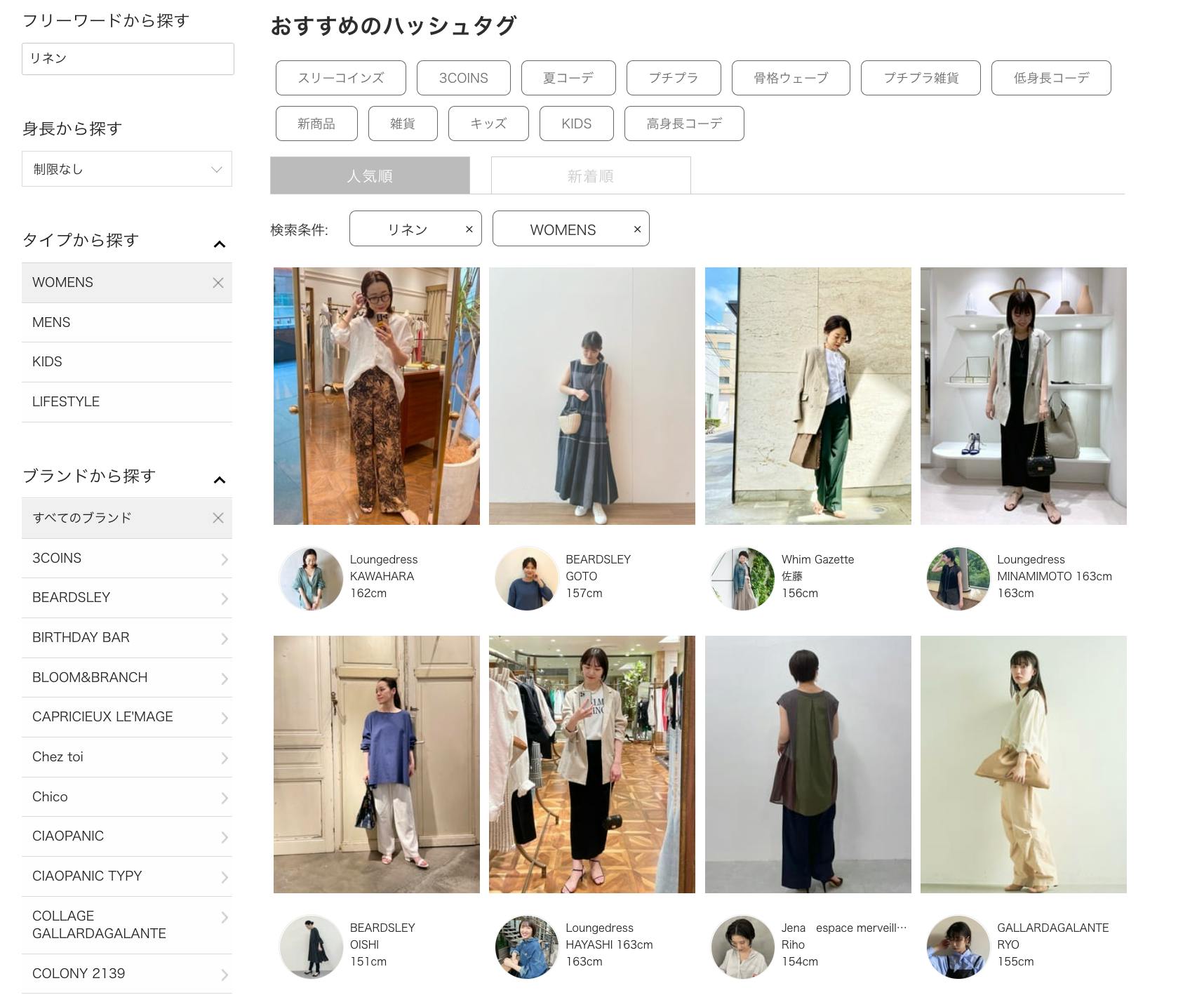The width and height of the screenshot is (1204, 995).
Task: Open the BEARDSLEY brand arrow in the sidebar
Action: [225, 599]
